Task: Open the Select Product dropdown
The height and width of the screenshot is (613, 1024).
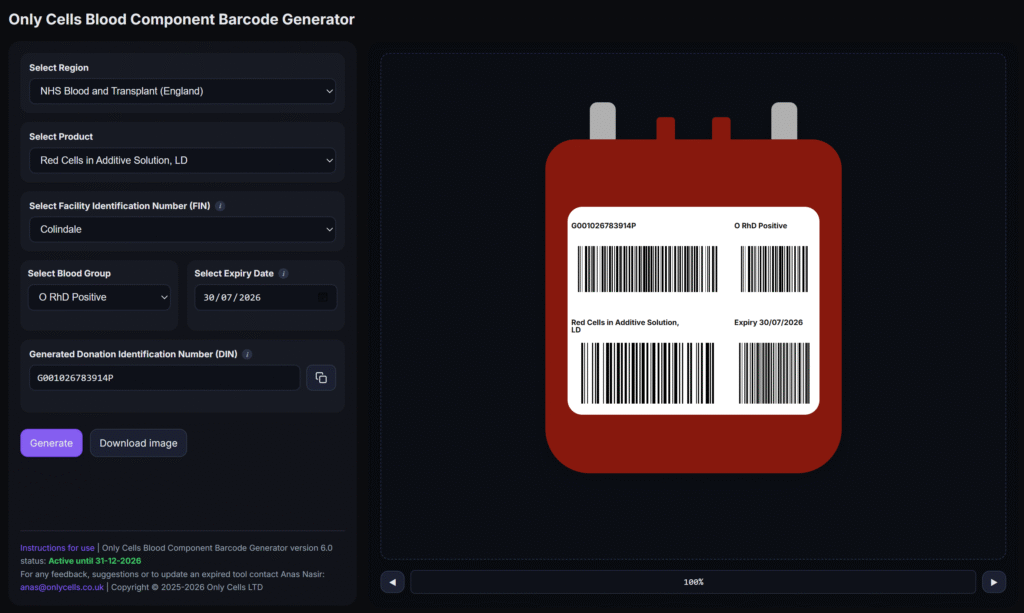Action: pyautogui.click(x=182, y=160)
